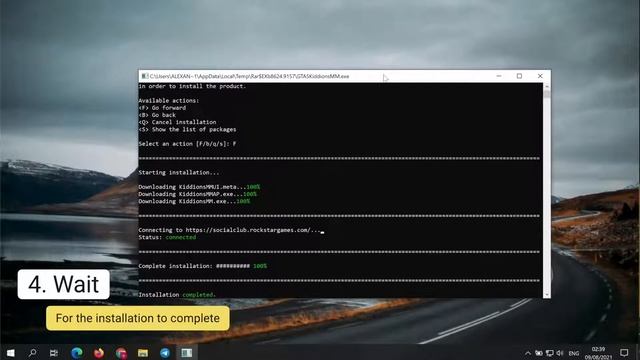Screen dimensions: 640x360
Task: Click the '<B> Go back' line
Action: coord(157,115)
